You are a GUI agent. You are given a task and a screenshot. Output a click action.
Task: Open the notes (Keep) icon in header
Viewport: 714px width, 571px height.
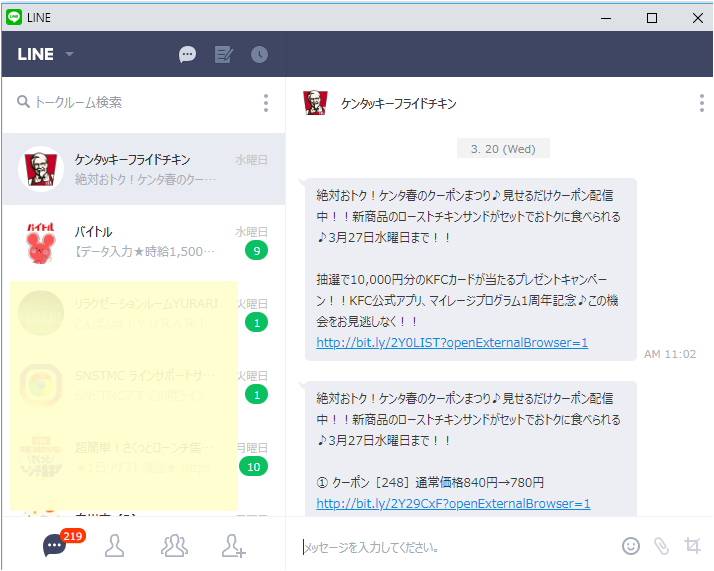[x=224, y=55]
